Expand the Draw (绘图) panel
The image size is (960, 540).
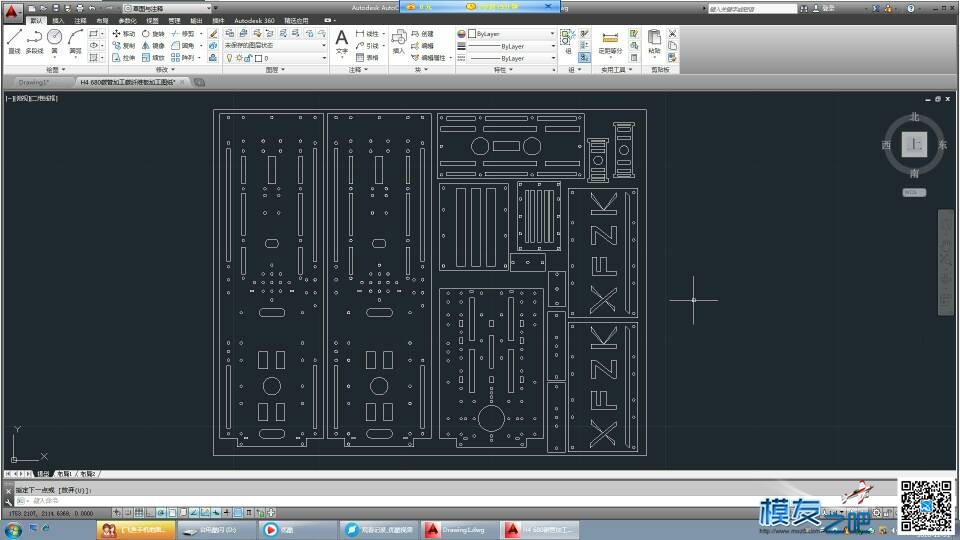55,70
